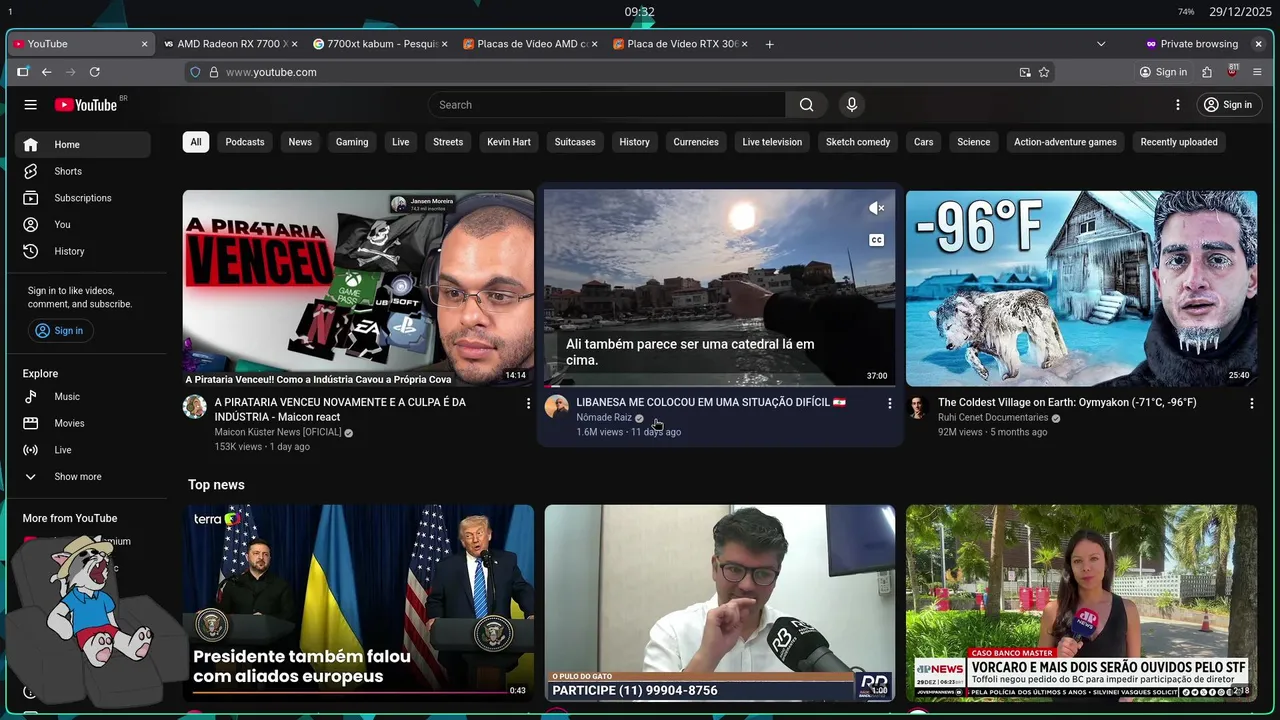Toggle closed captions on video preview
1280x720 pixels.
tap(876, 240)
